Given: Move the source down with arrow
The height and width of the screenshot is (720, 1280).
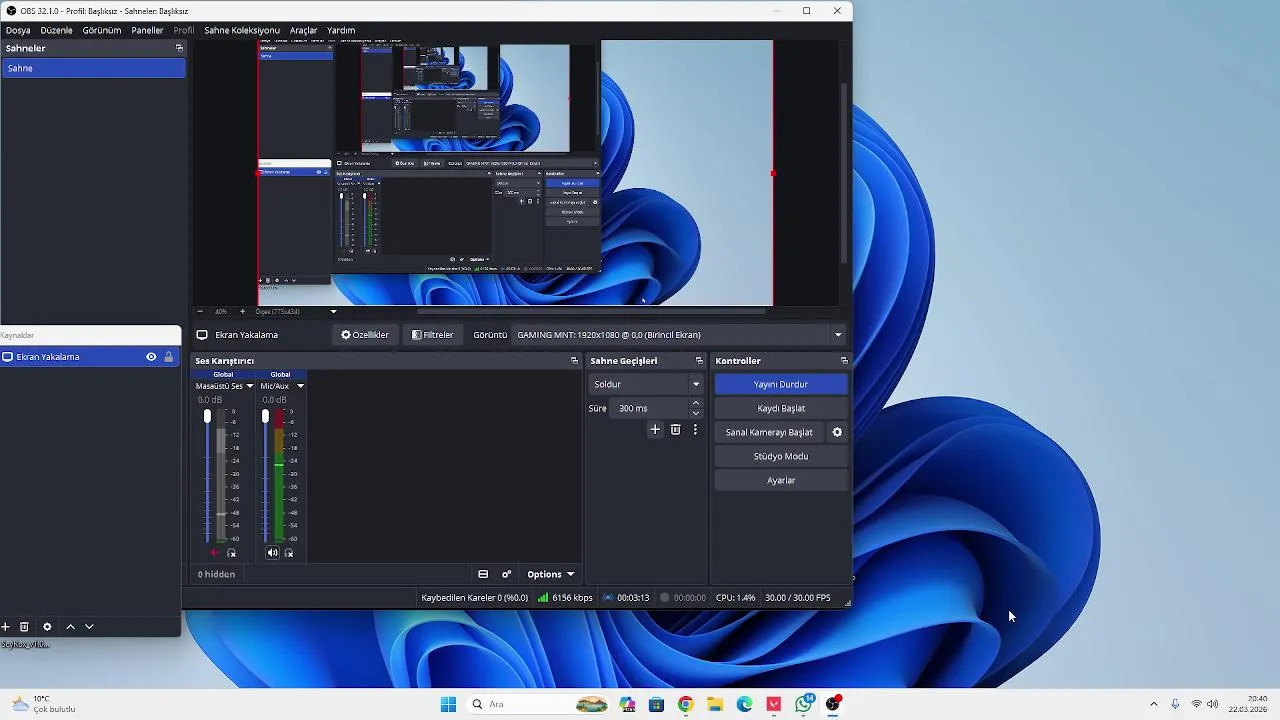Looking at the screenshot, I should (89, 627).
